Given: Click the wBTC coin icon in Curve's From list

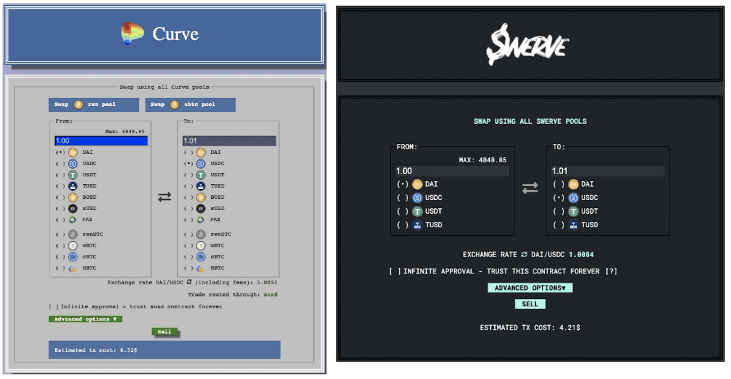Looking at the screenshot, I should pyautogui.click(x=73, y=246).
